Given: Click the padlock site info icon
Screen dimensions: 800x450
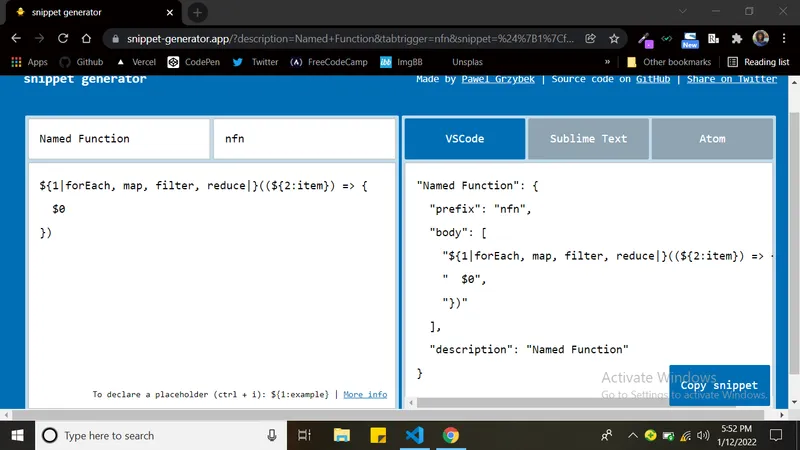Looking at the screenshot, I should coord(115,39).
